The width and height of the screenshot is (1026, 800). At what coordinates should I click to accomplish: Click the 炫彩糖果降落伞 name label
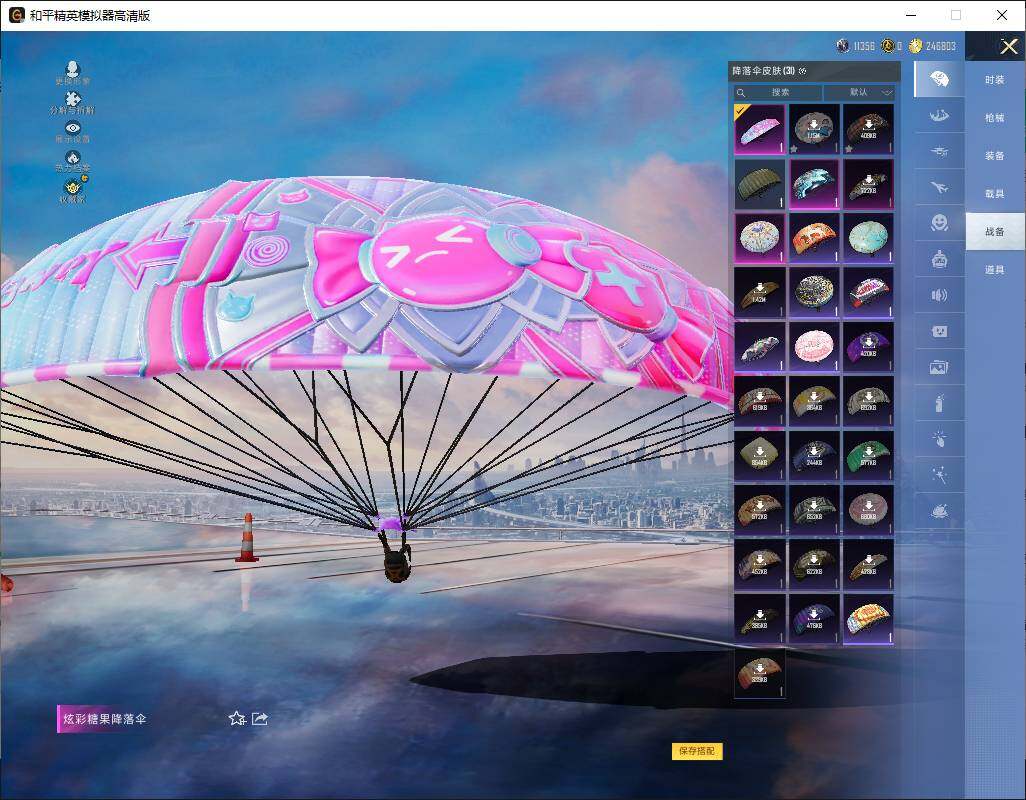pos(105,719)
